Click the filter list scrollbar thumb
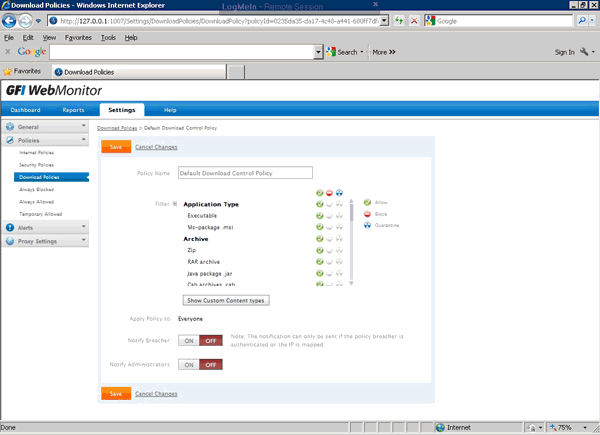 click(x=351, y=212)
